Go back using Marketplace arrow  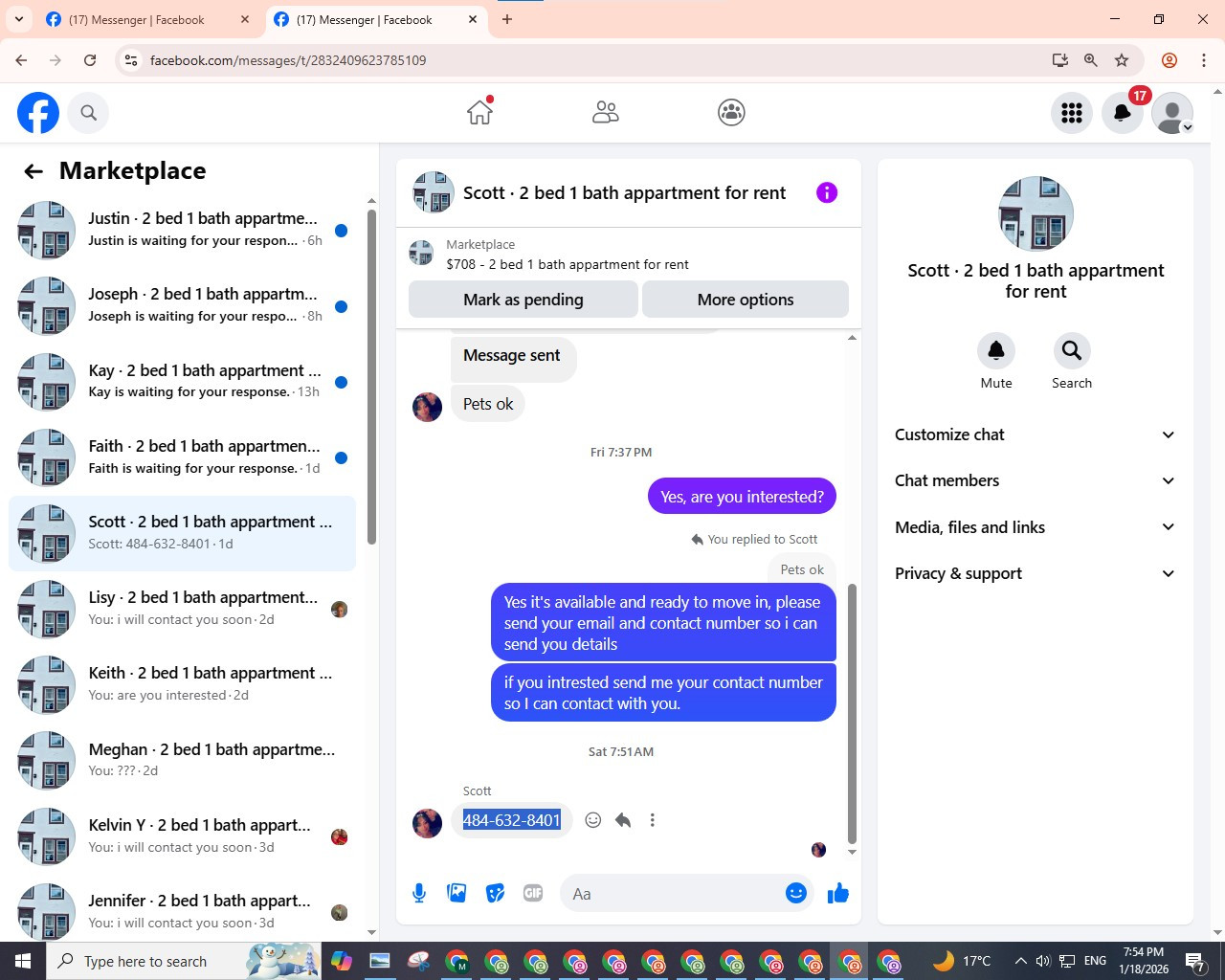[33, 171]
